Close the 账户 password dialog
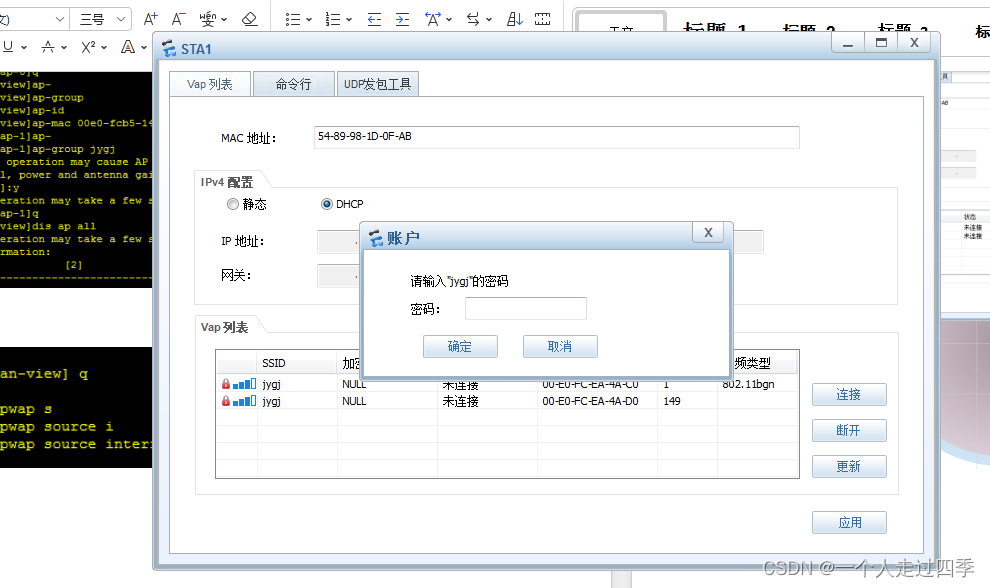Screen dimensions: 990x588 pyautogui.click(x=708, y=232)
